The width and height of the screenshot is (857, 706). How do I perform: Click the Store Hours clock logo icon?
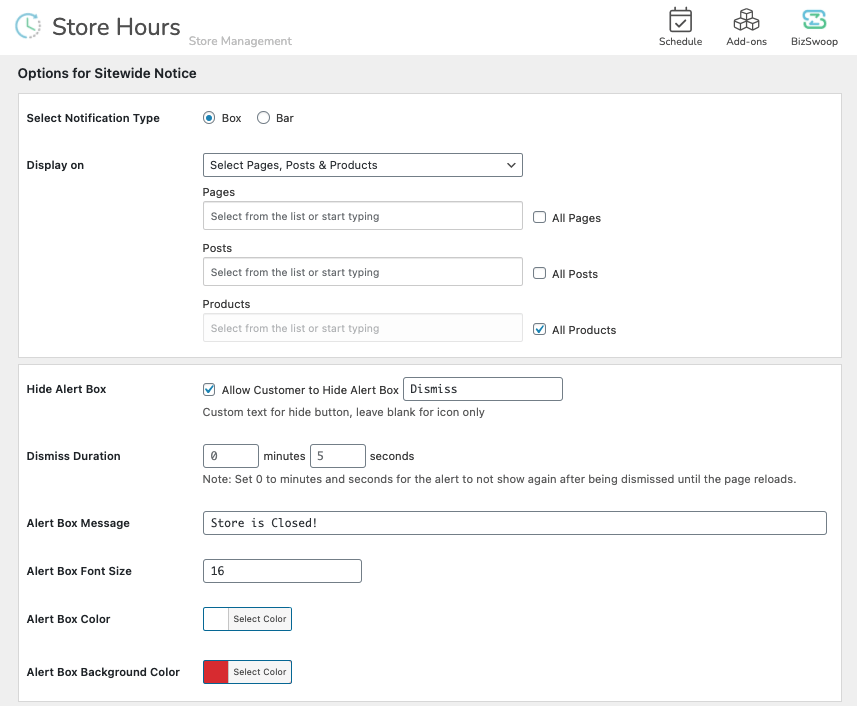(28, 26)
